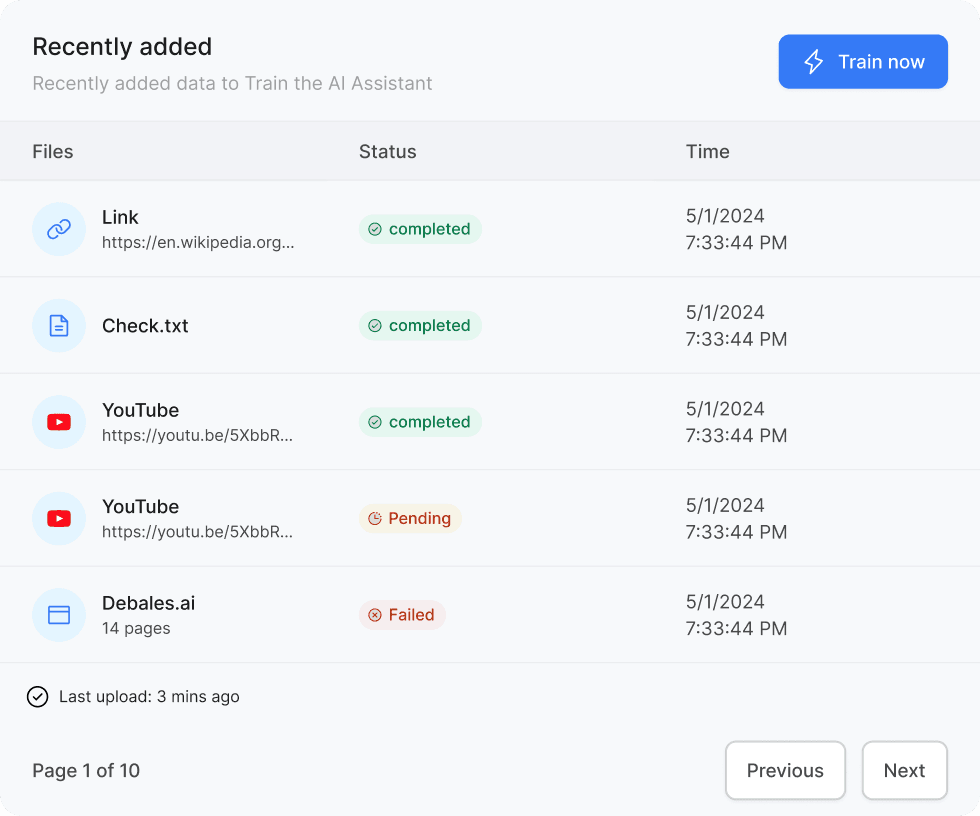This screenshot has height=816, width=980.
Task: Click the browser window icon beside Debales.ai
Action: tap(59, 615)
